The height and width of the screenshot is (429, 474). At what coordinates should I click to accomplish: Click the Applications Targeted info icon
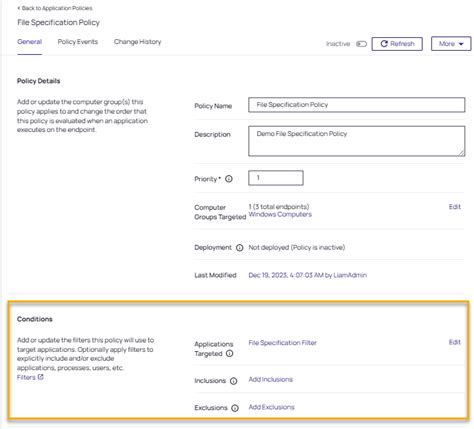tap(230, 354)
